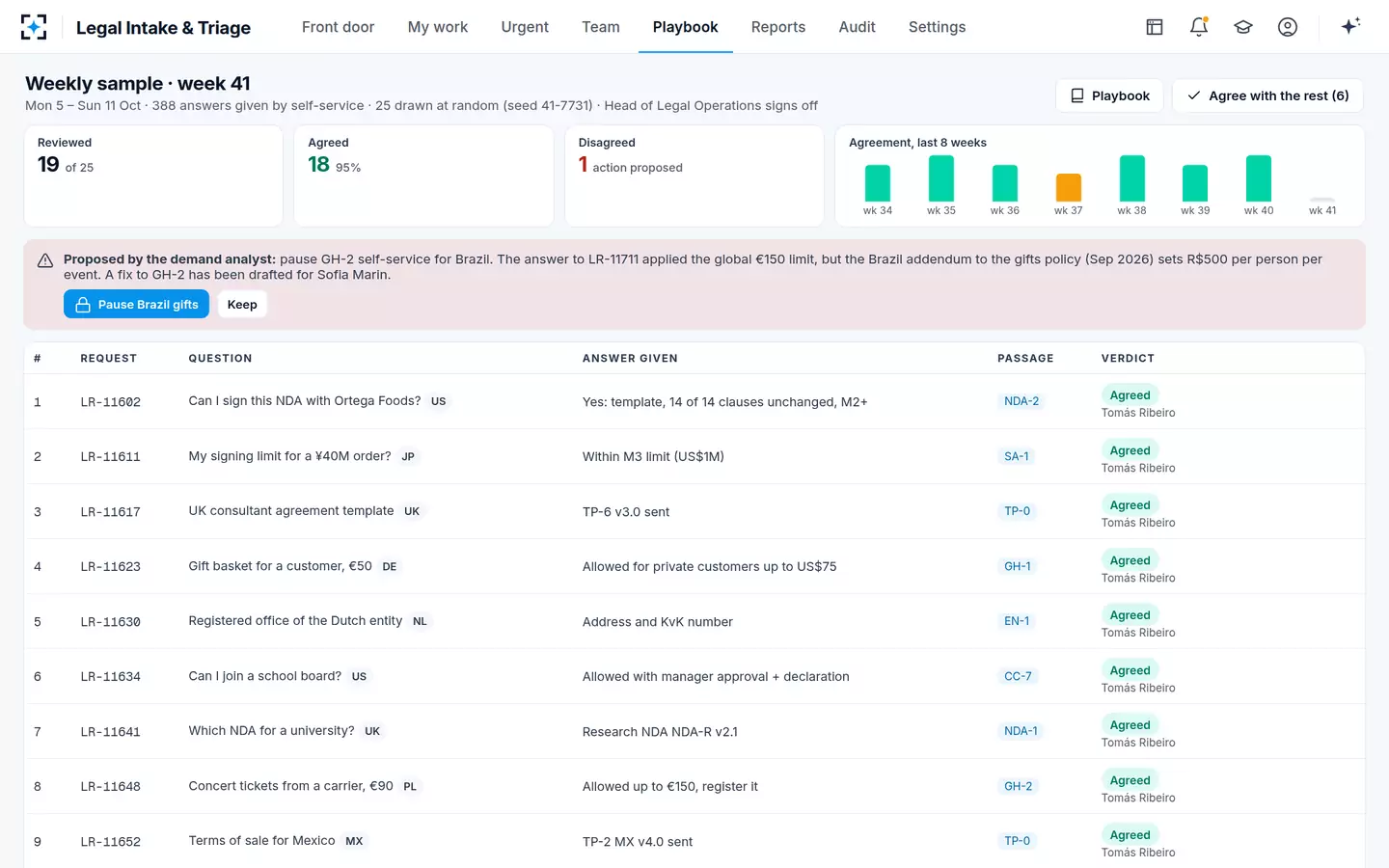This screenshot has height=868, width=1389.
Task: Click the warning triangle in the proposal banner
Action: click(45, 260)
